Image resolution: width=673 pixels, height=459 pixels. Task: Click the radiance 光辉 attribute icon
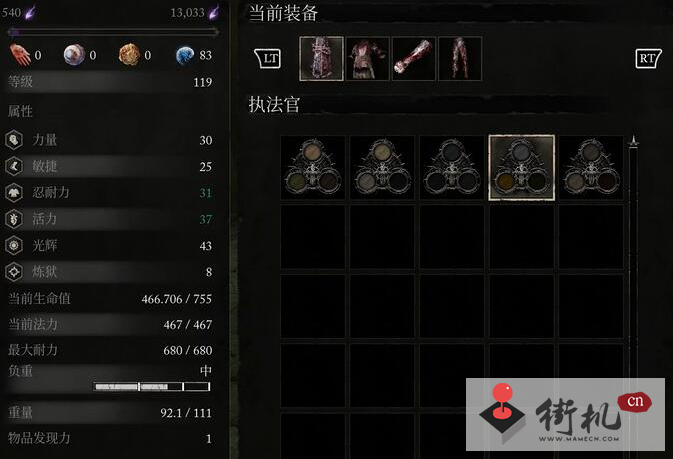tap(14, 245)
